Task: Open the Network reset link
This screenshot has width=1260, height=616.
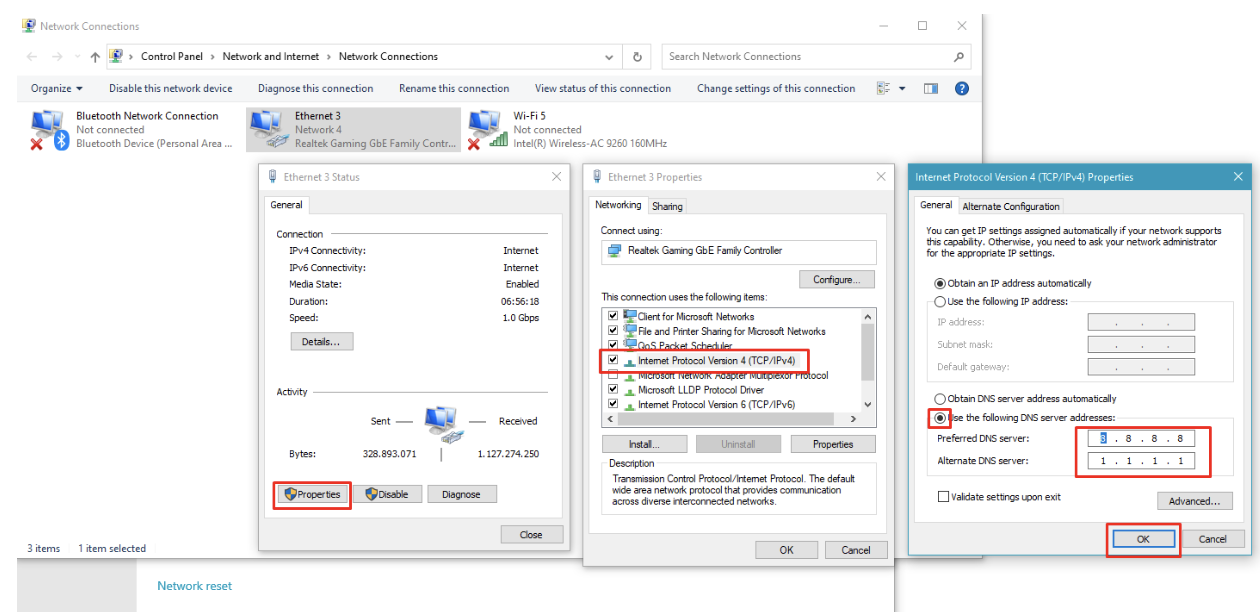Action: pyautogui.click(x=194, y=586)
